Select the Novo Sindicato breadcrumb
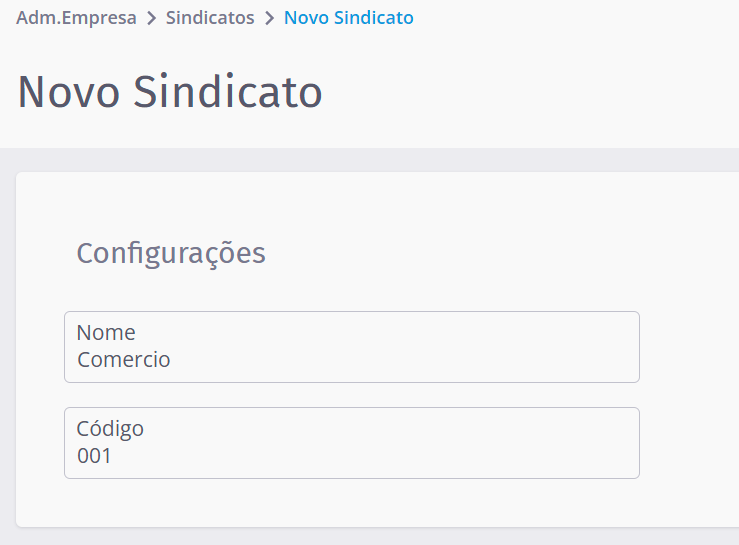The height and width of the screenshot is (545, 739). click(x=348, y=18)
